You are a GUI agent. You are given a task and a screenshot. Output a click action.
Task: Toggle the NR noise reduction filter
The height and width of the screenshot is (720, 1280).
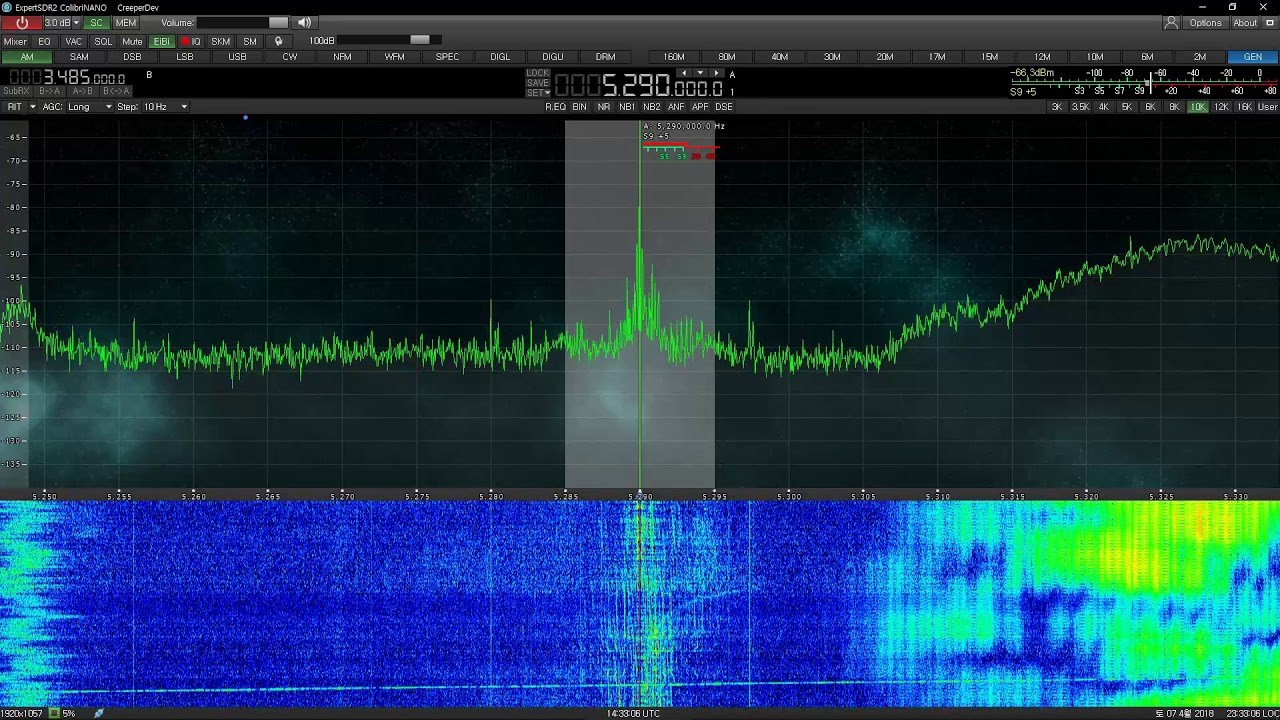pyautogui.click(x=603, y=107)
